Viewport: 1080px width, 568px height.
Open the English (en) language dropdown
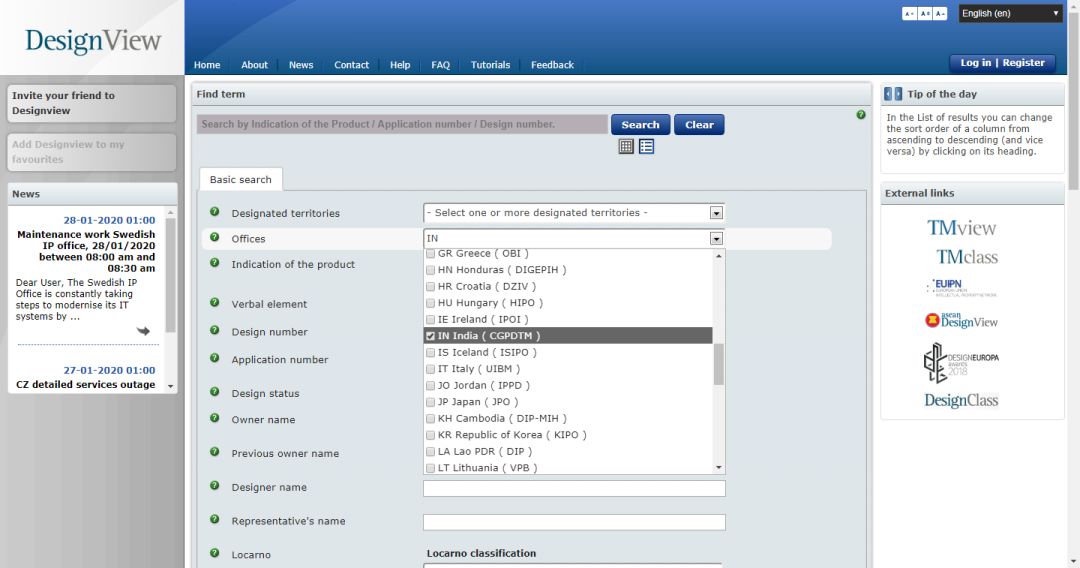click(1010, 13)
